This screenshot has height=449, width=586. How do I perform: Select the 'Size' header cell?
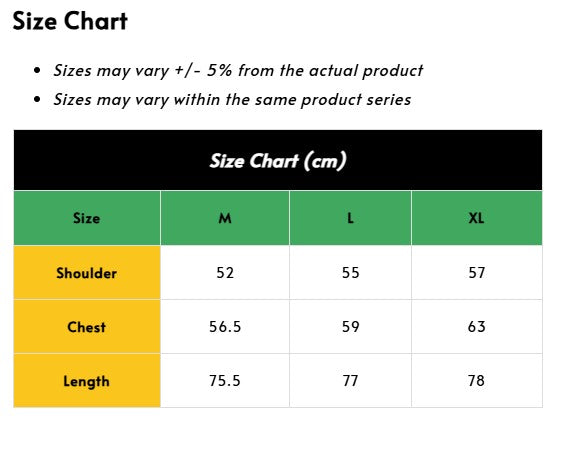point(87,218)
